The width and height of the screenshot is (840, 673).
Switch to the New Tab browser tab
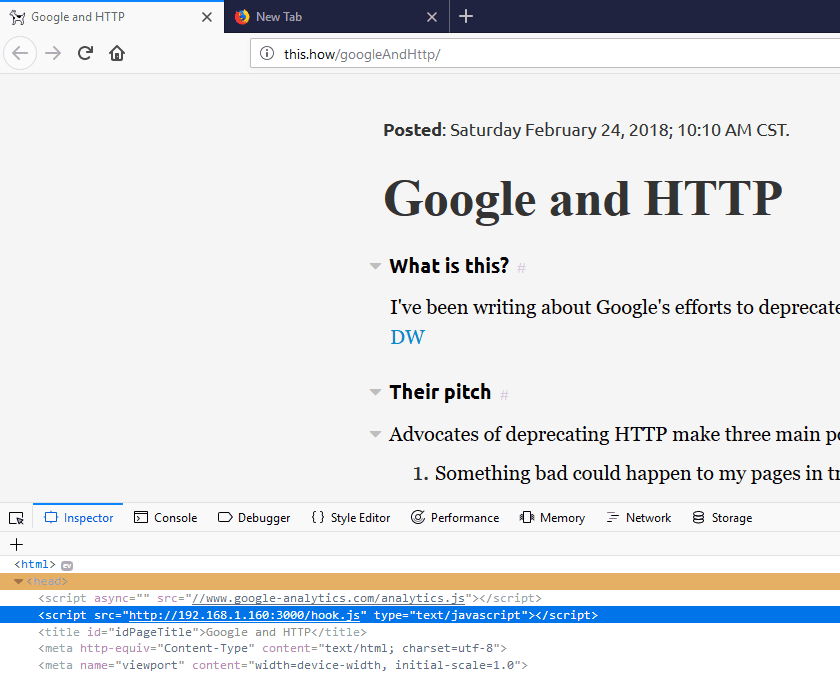336,17
